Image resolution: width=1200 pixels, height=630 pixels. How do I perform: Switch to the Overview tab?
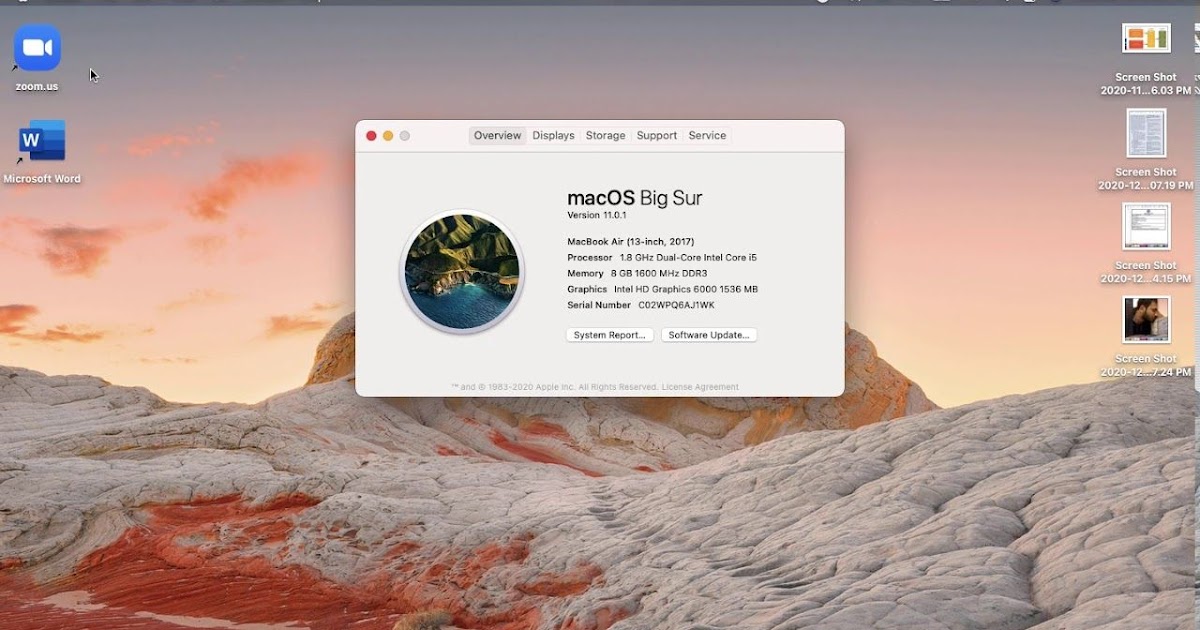click(x=497, y=135)
